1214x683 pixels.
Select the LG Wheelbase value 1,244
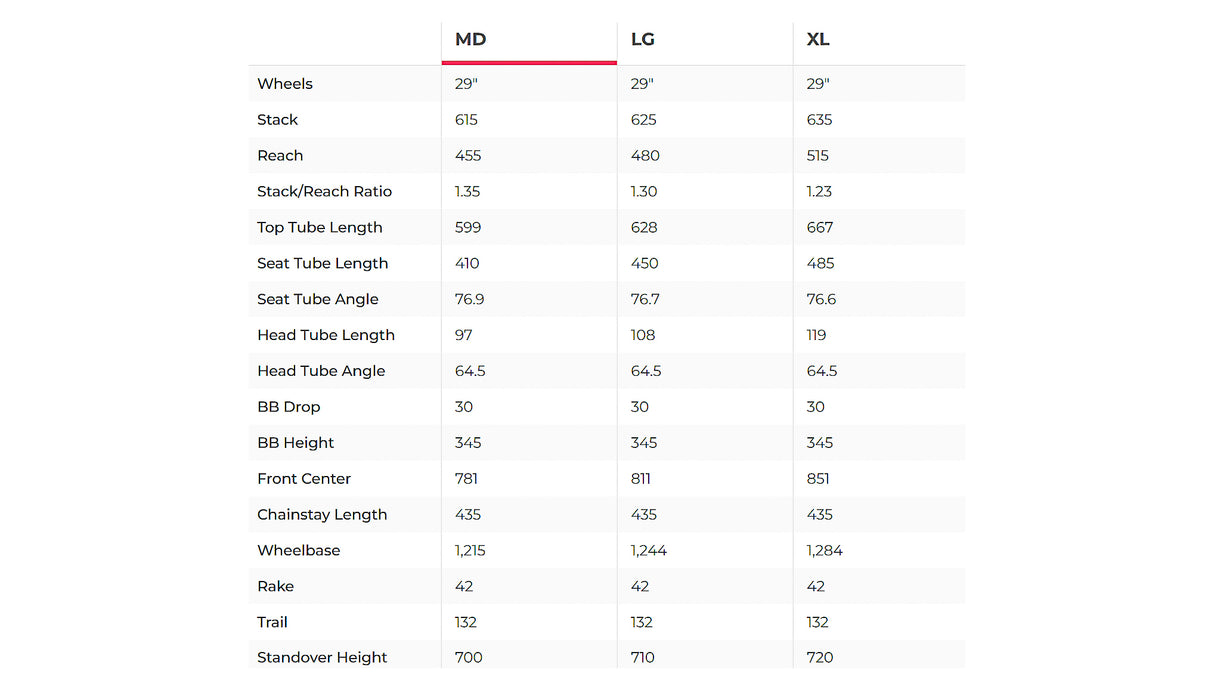tap(649, 551)
